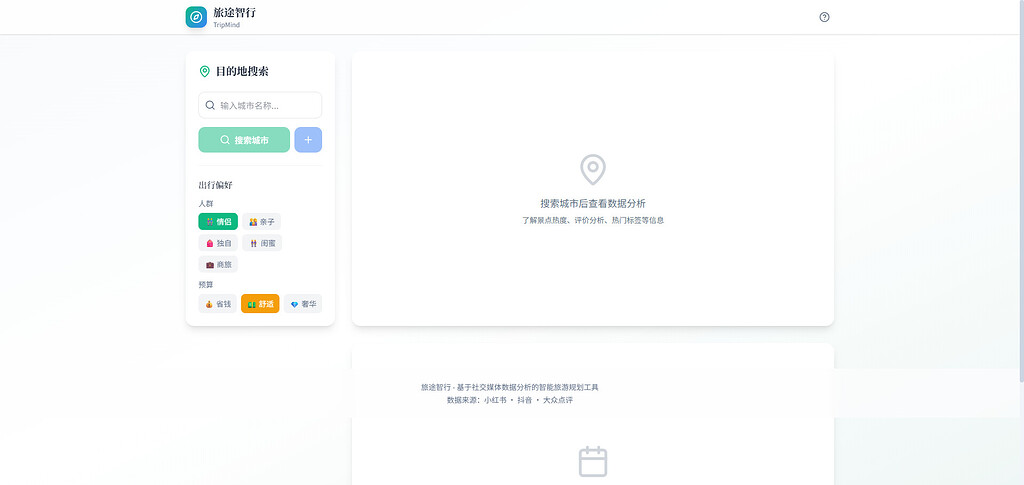Choose the 奢华 budget option
Screen dimensions: 1024x485
click(303, 304)
